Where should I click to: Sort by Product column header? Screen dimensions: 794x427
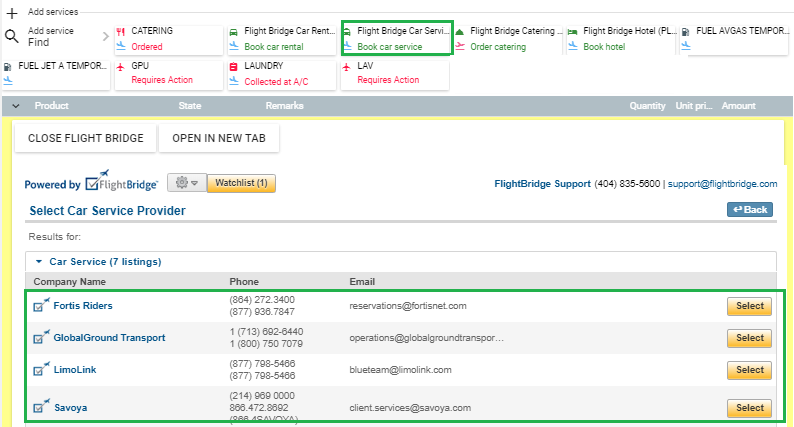[x=51, y=105]
